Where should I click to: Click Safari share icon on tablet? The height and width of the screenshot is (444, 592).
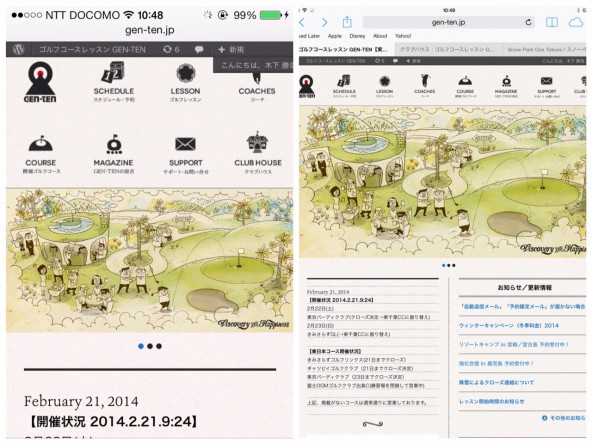click(x=347, y=22)
